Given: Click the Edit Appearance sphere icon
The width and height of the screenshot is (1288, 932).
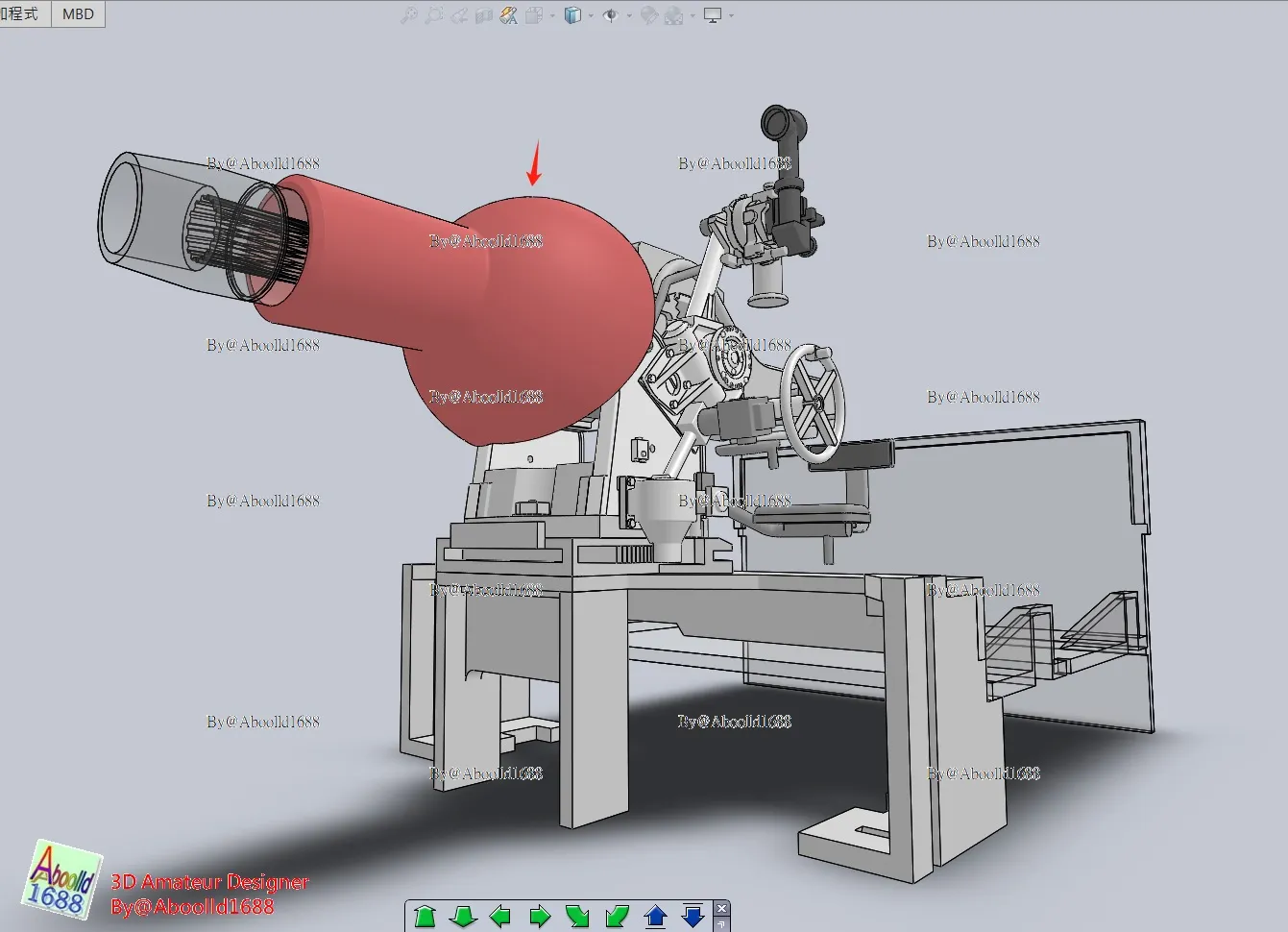Looking at the screenshot, I should click(x=649, y=15).
